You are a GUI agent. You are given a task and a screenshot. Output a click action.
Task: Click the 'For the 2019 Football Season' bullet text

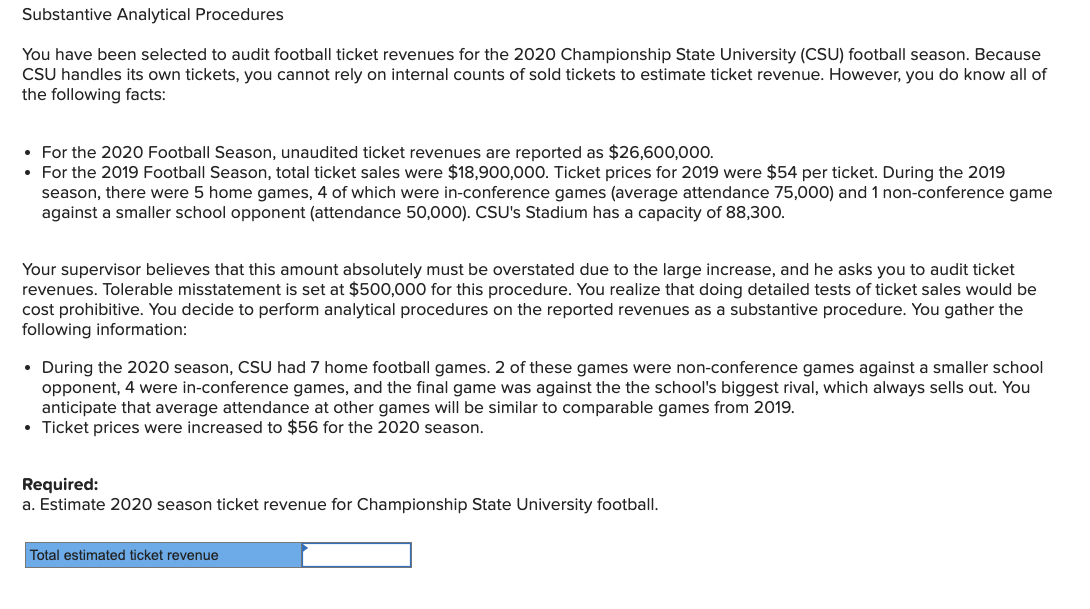click(x=158, y=173)
